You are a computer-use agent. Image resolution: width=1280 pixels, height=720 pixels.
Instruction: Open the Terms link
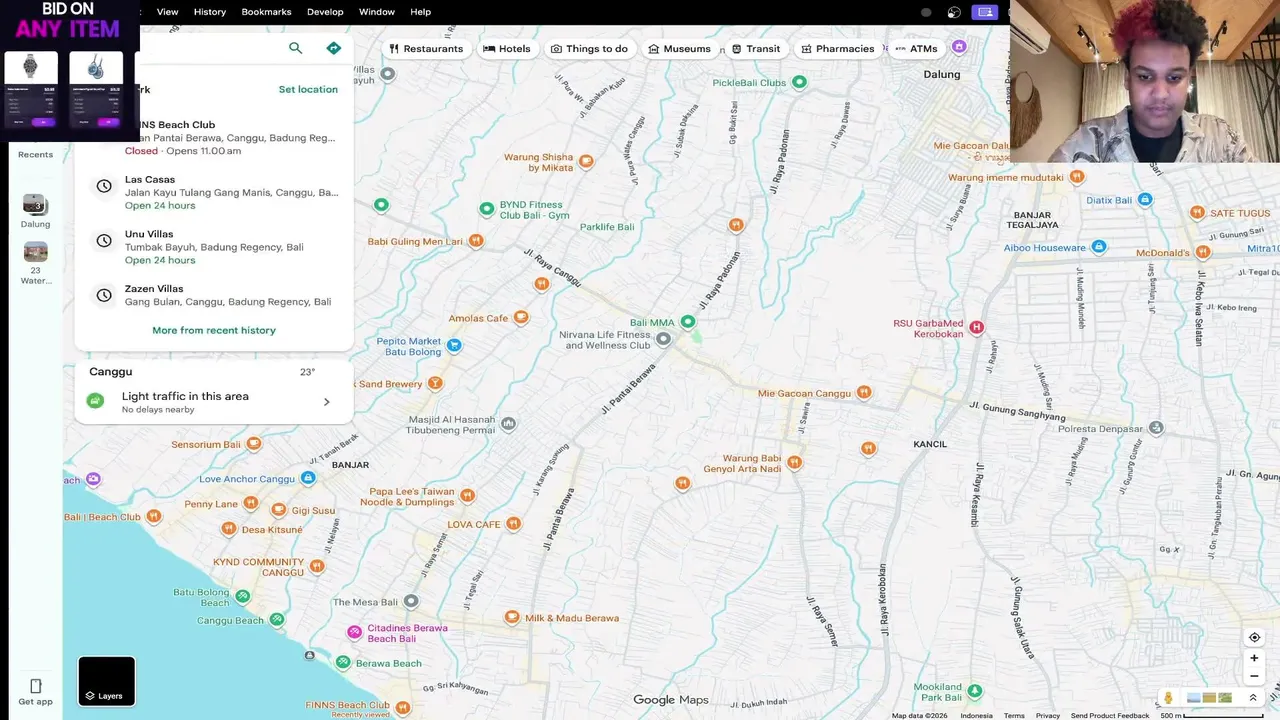[x=1014, y=715]
